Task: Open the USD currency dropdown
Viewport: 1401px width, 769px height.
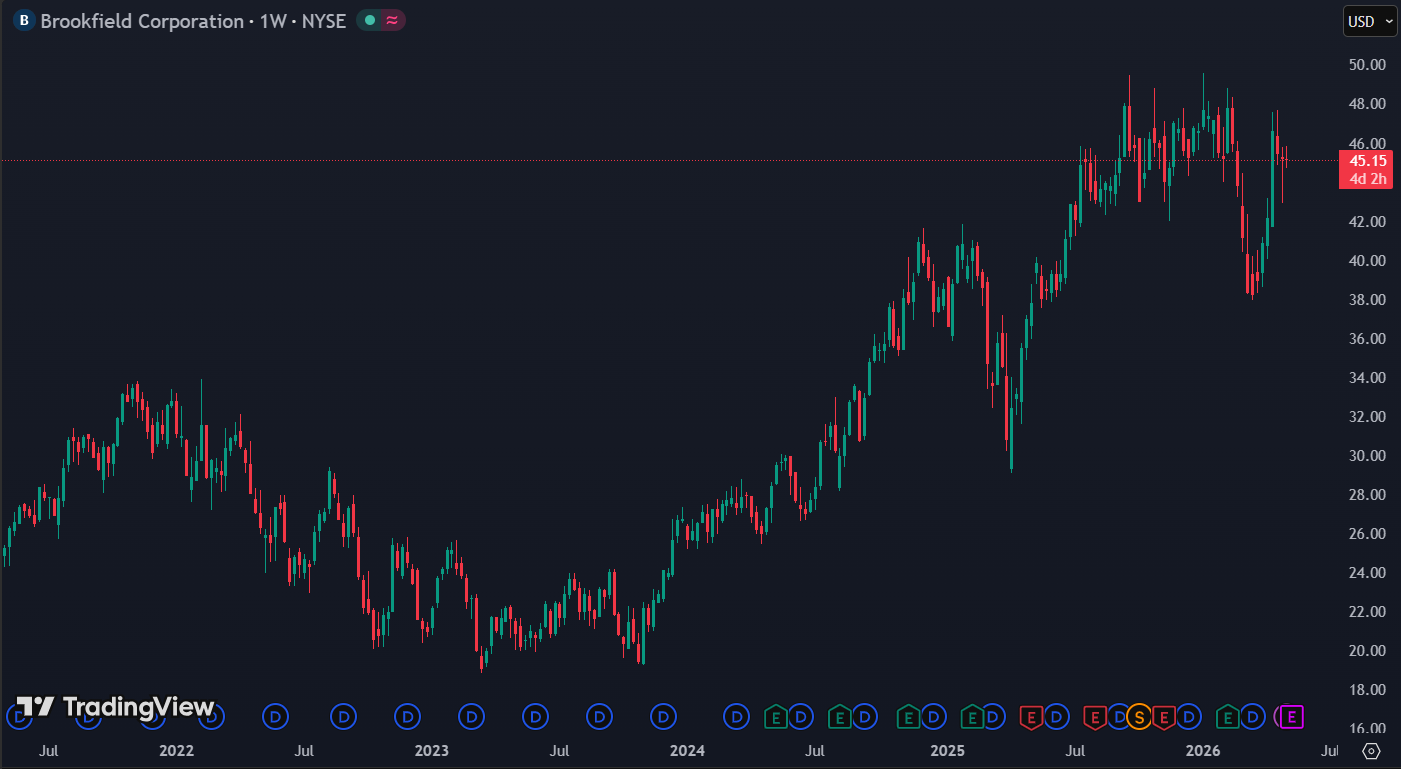Action: 1369,21
